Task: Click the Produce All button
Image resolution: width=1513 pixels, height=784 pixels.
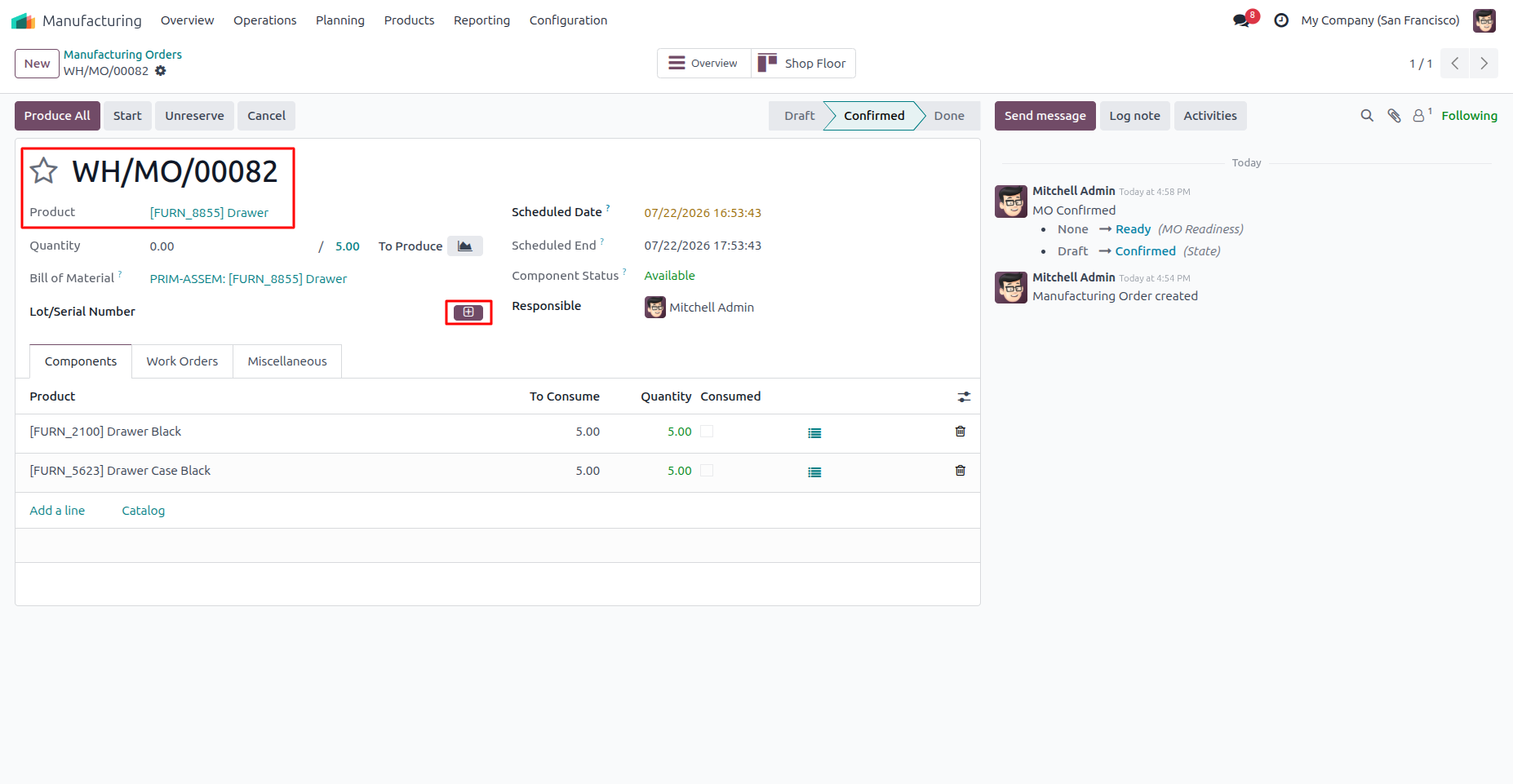Action: pos(57,116)
